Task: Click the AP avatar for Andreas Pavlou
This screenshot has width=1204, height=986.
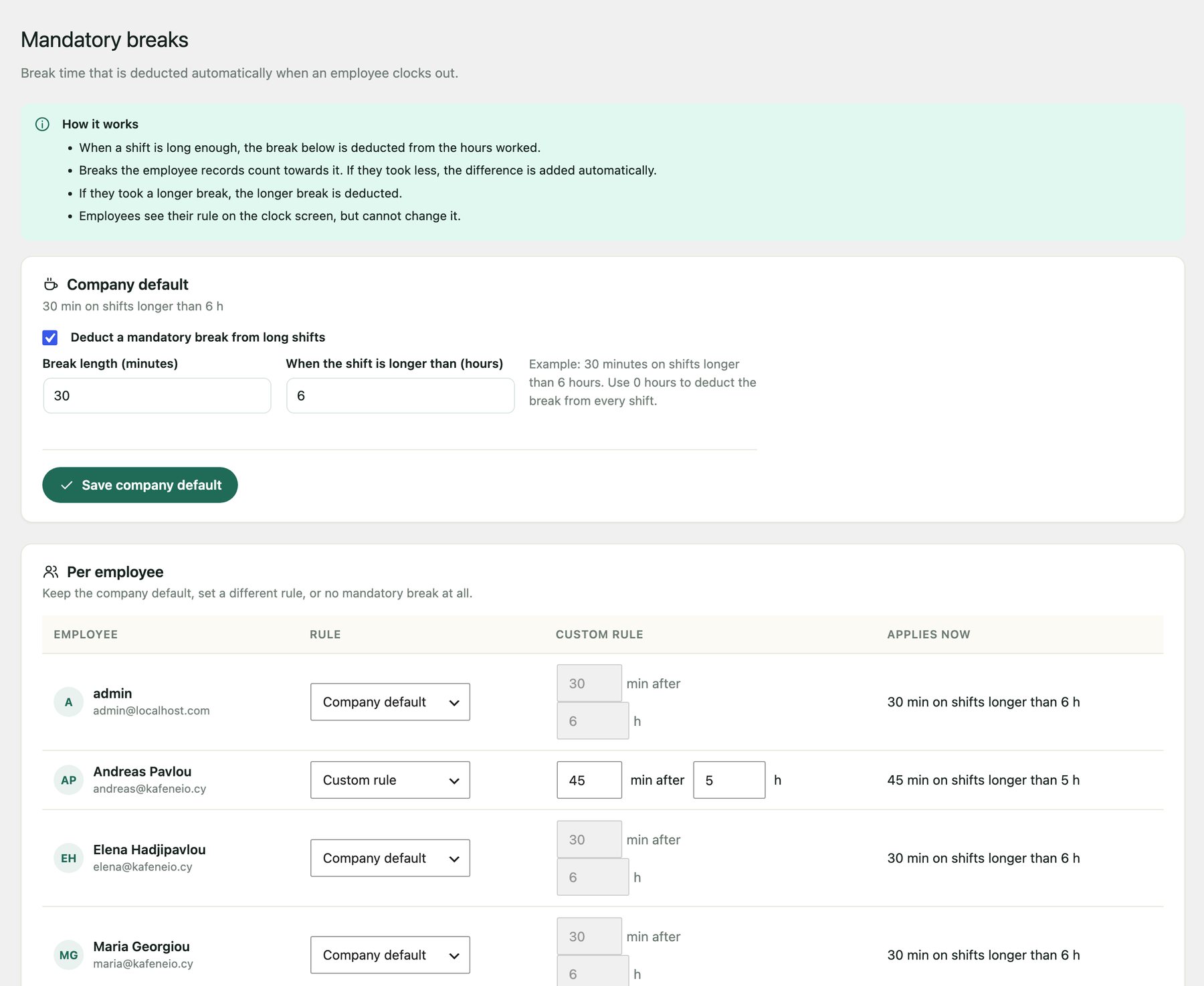Action: pos(68,780)
